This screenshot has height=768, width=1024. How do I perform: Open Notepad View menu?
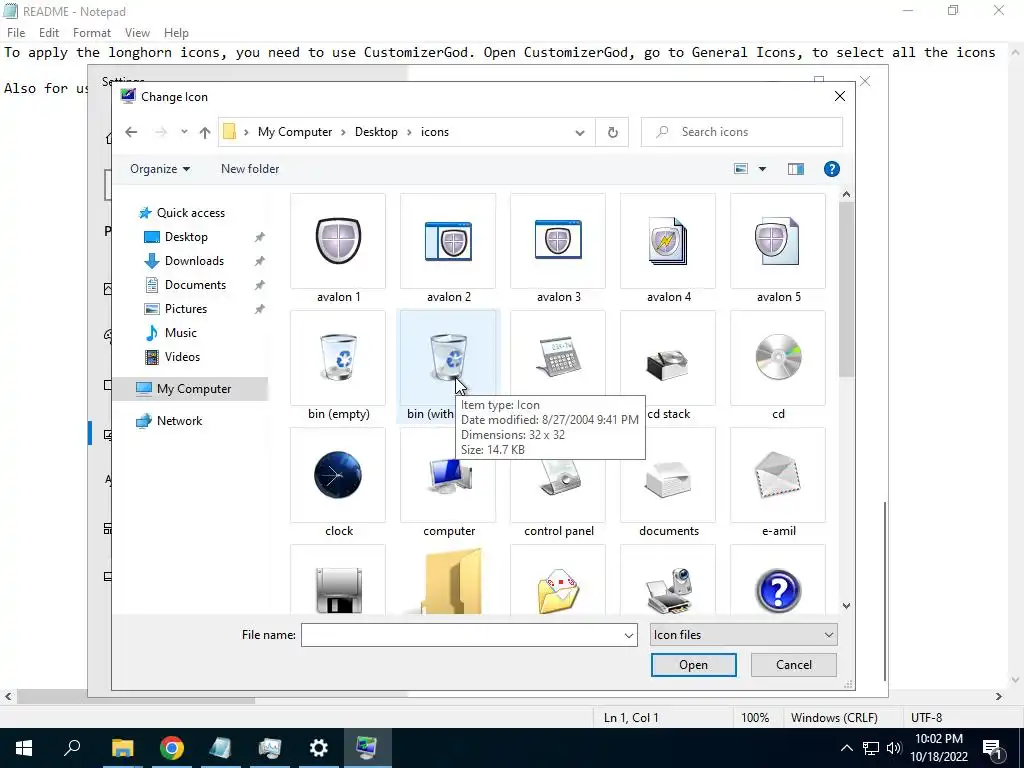(x=137, y=33)
